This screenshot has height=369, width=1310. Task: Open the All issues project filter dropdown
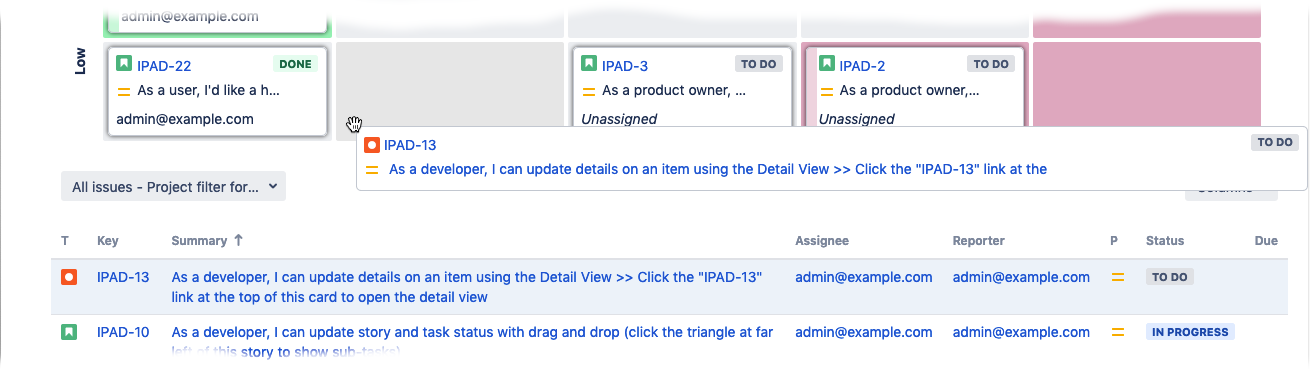[174, 186]
